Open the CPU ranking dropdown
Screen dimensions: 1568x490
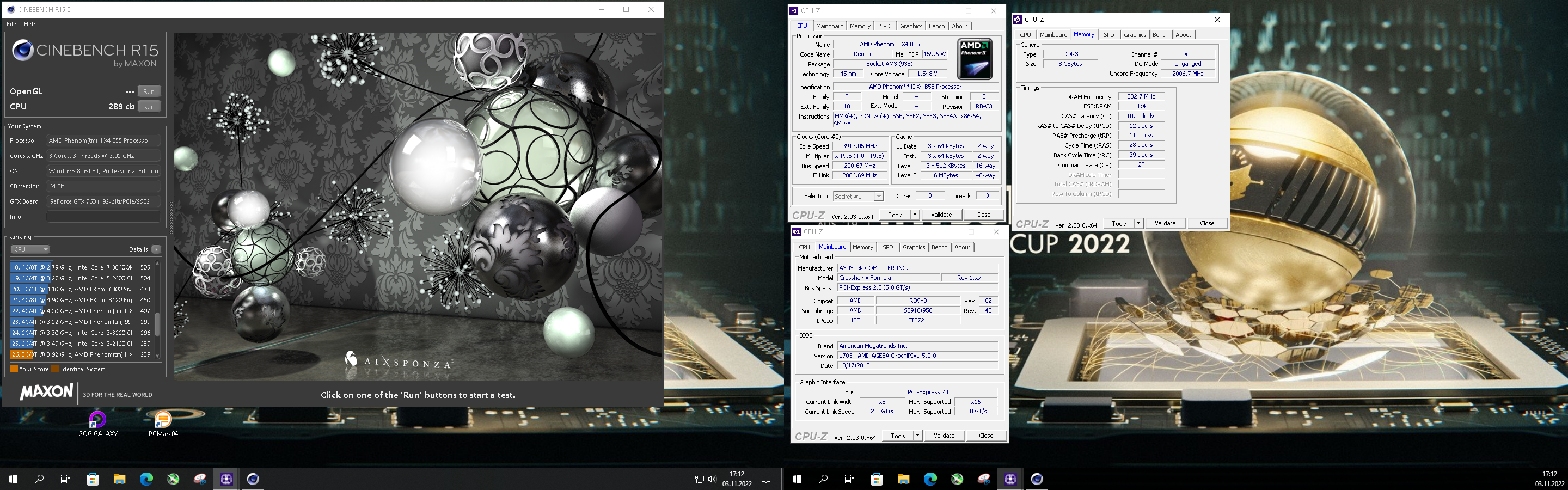tap(30, 249)
